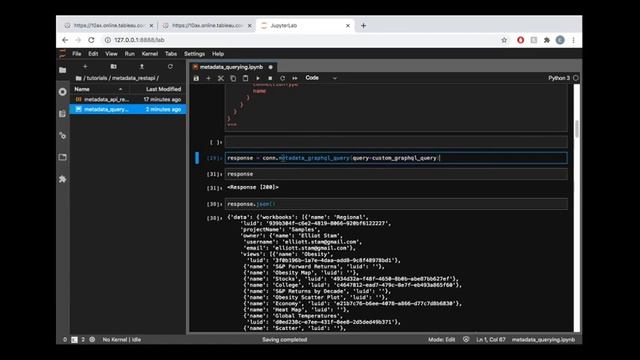Open the File Browser sidebar icon
The image size is (640, 360).
point(62,70)
